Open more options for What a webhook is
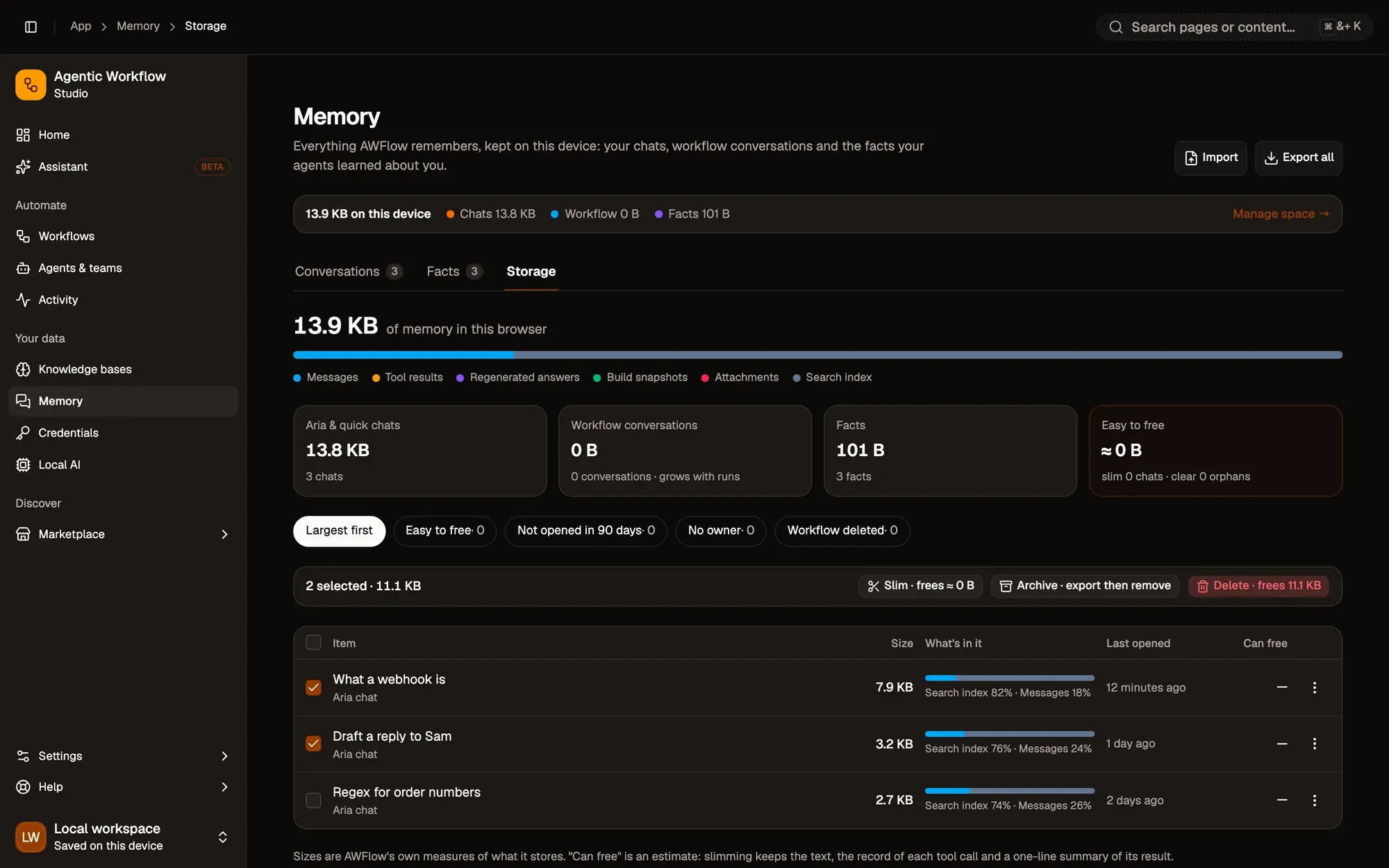 click(x=1314, y=687)
